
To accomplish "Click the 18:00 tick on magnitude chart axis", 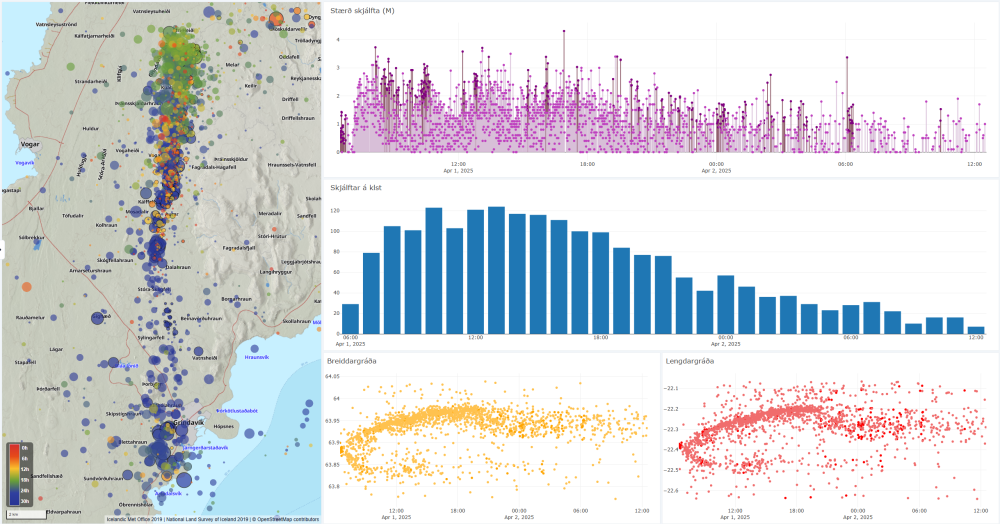I will coord(586,164).
